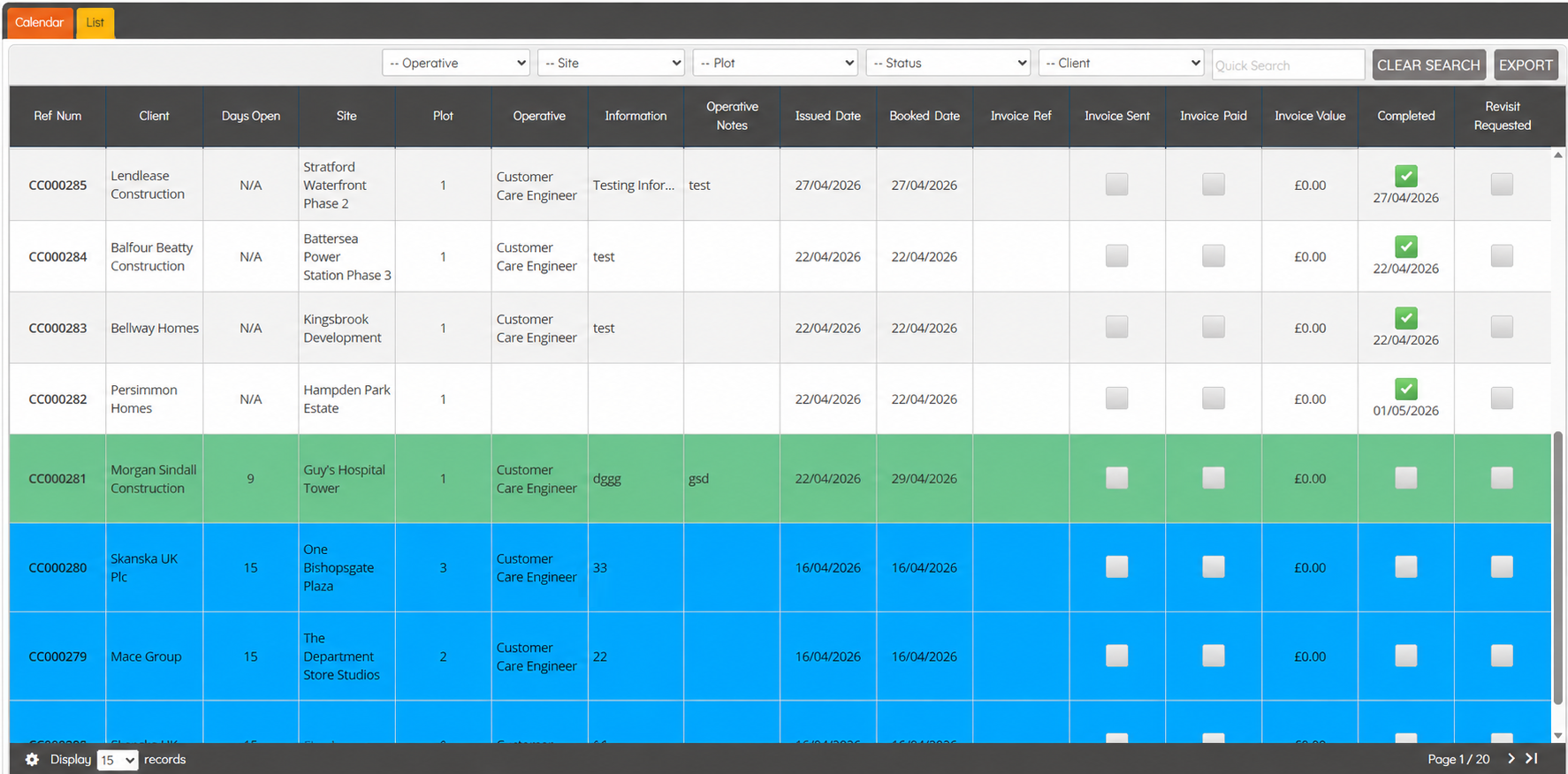1568x774 pixels.
Task: Open the settings gear icon
Action: pos(32,760)
